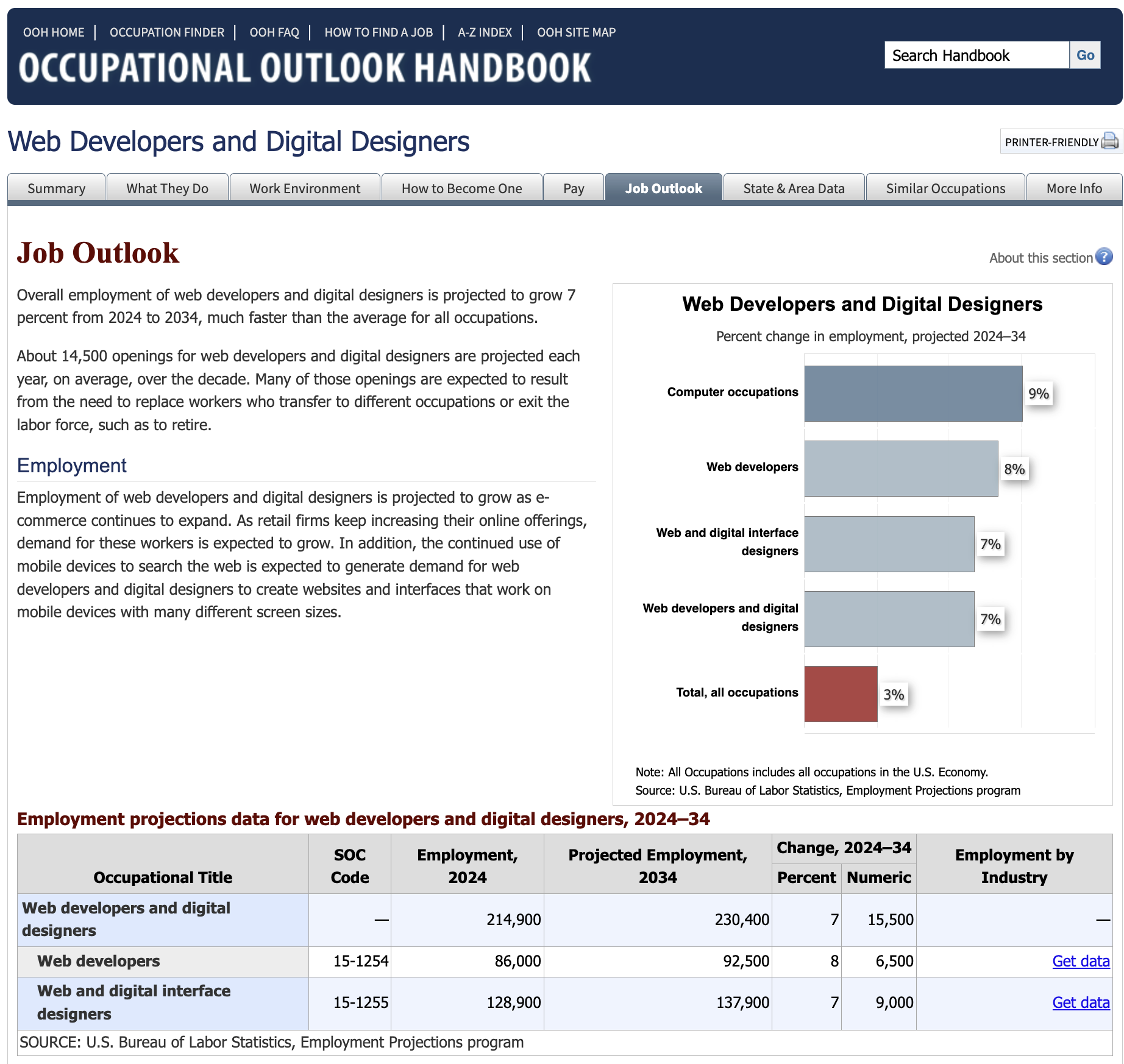This screenshot has height=1064, width=1124.
Task: Navigate to OCCUPATION FINDER
Action: (167, 32)
